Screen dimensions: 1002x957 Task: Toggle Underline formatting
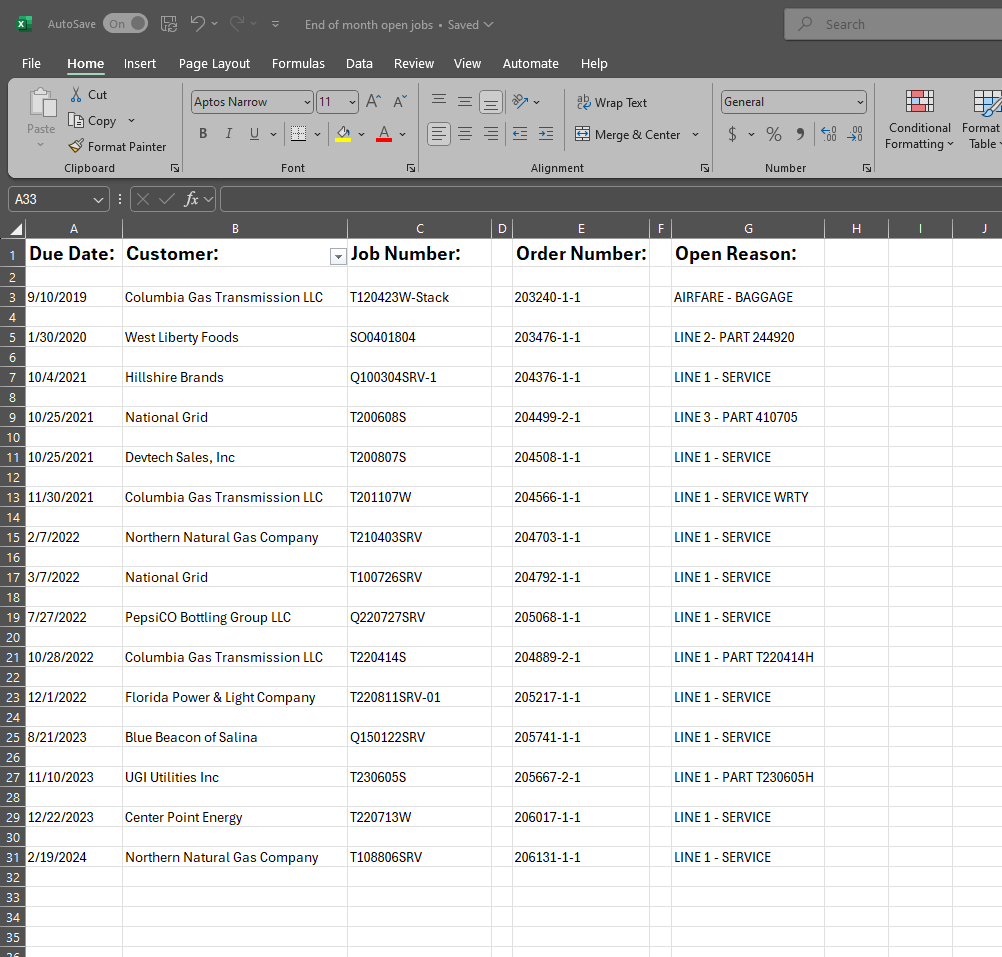pyautogui.click(x=254, y=134)
